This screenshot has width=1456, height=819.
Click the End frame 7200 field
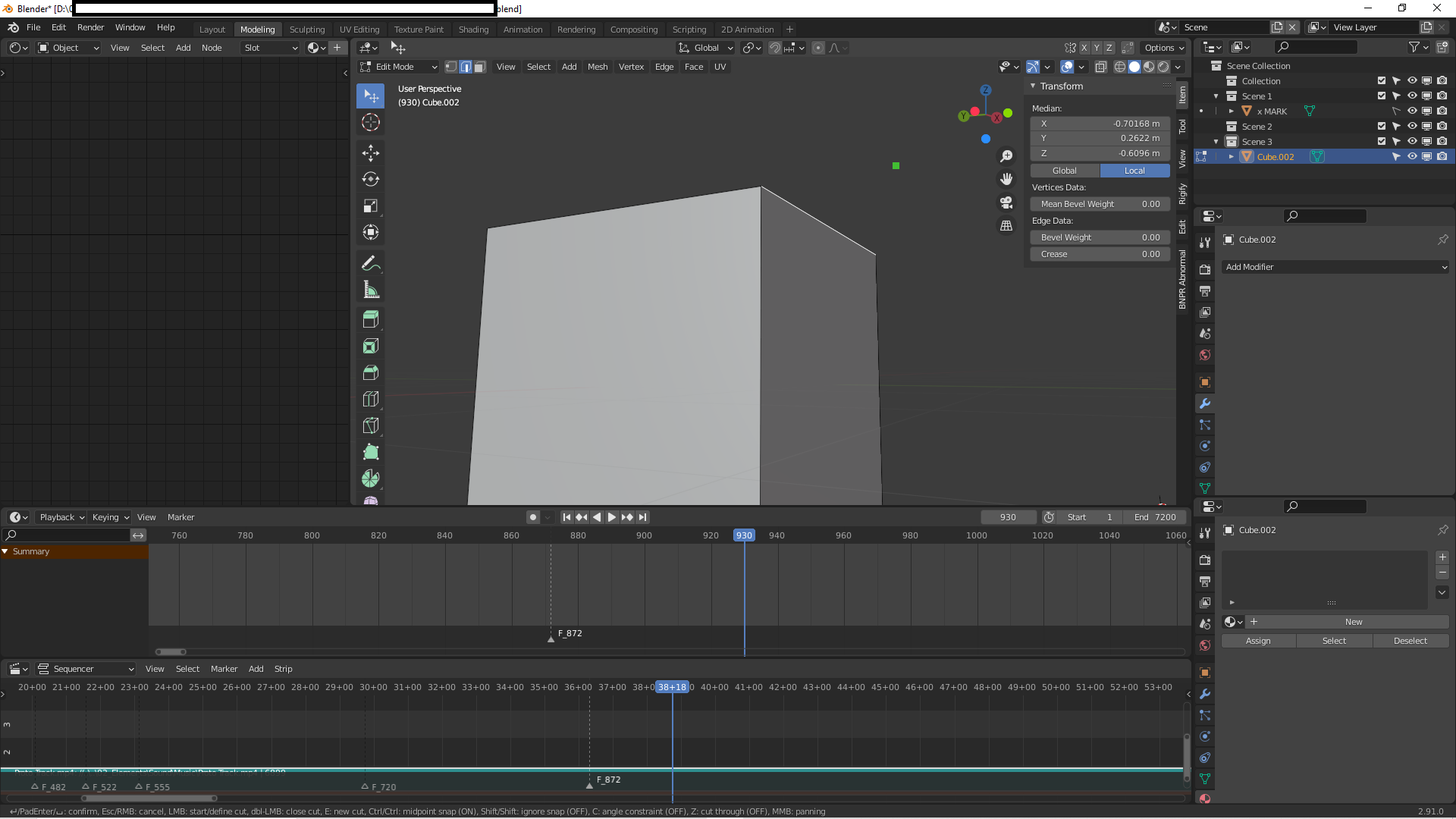point(1155,517)
